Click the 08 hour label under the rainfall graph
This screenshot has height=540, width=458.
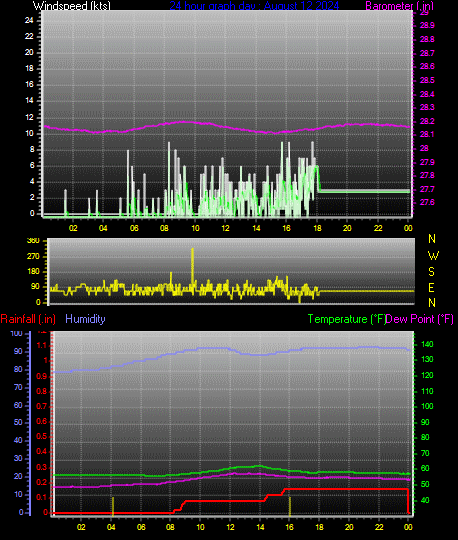pyautogui.click(x=170, y=527)
